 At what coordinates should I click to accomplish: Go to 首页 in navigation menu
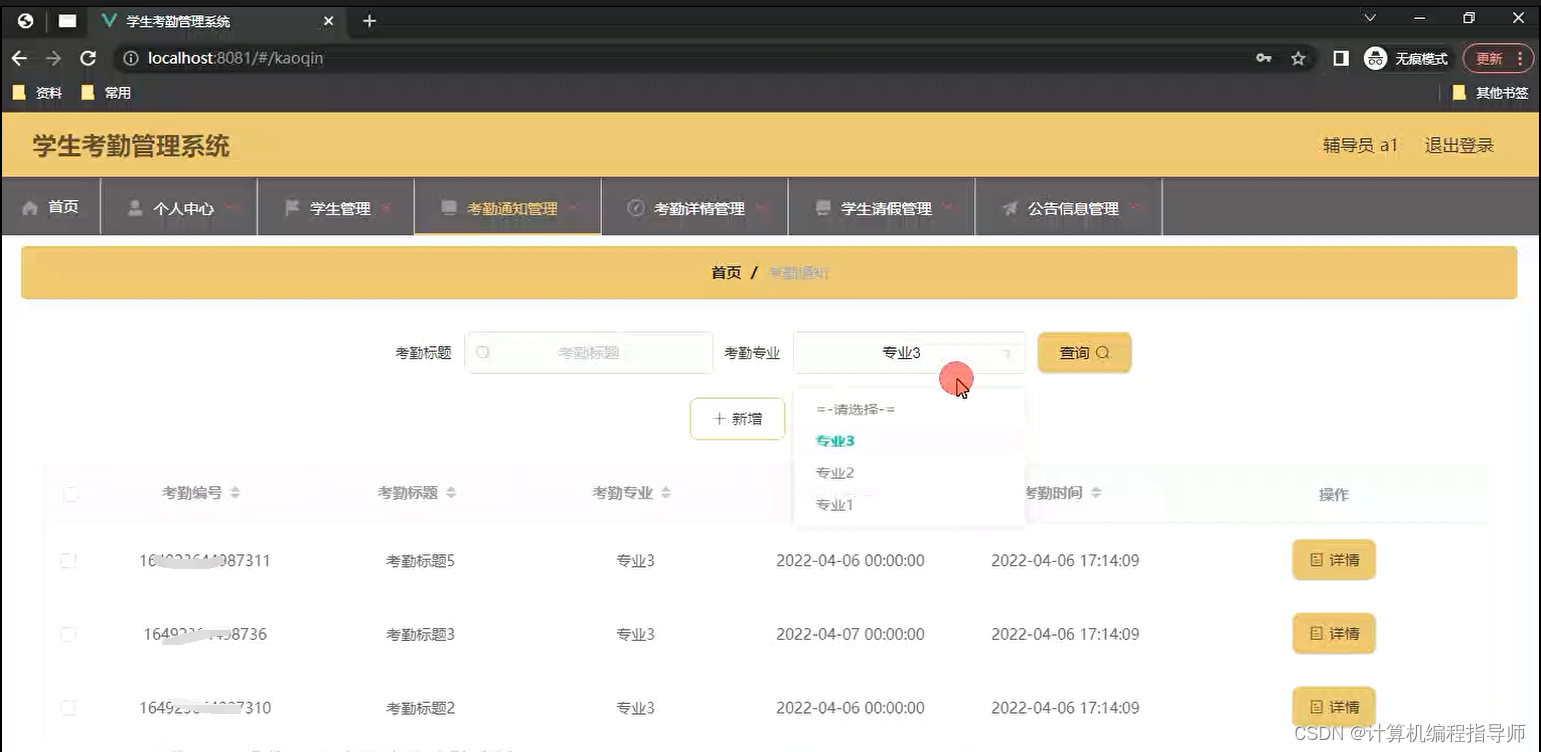(51, 207)
